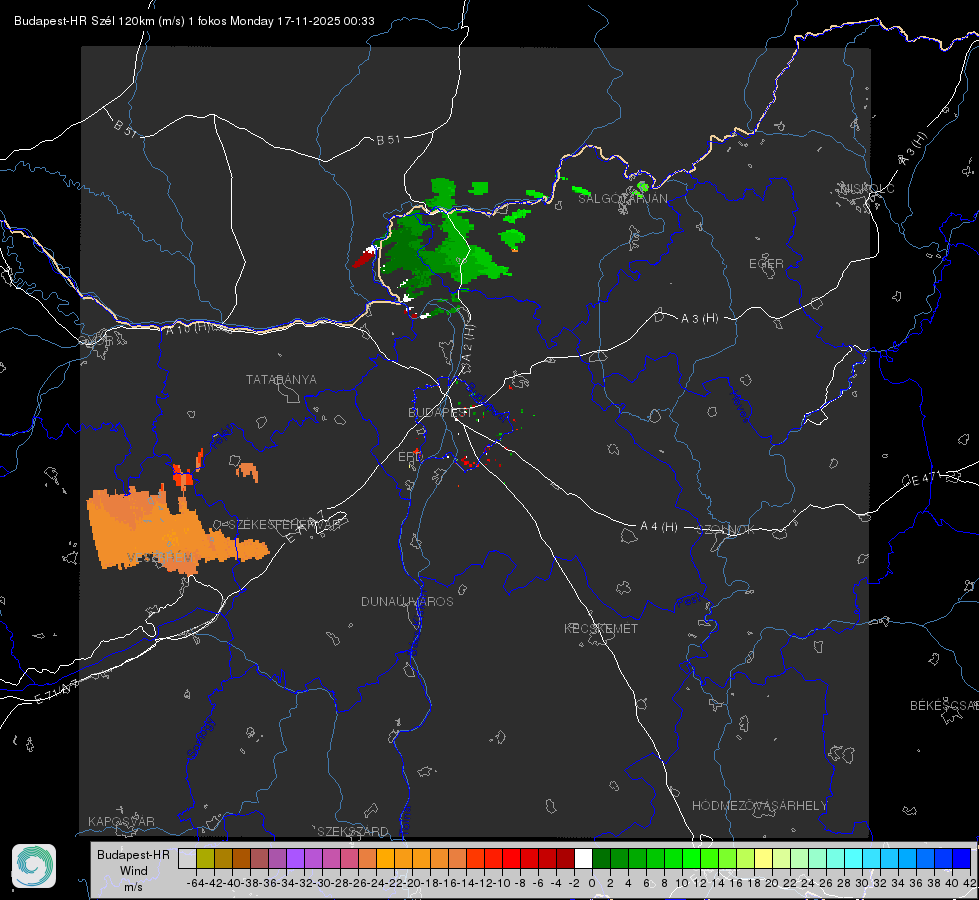Click the 'Budapest-HR Szél 120km' header text

click(x=84, y=21)
